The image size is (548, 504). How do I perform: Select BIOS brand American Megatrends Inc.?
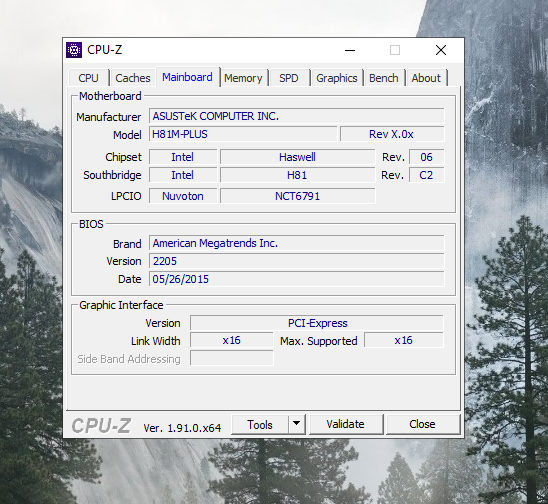point(297,243)
